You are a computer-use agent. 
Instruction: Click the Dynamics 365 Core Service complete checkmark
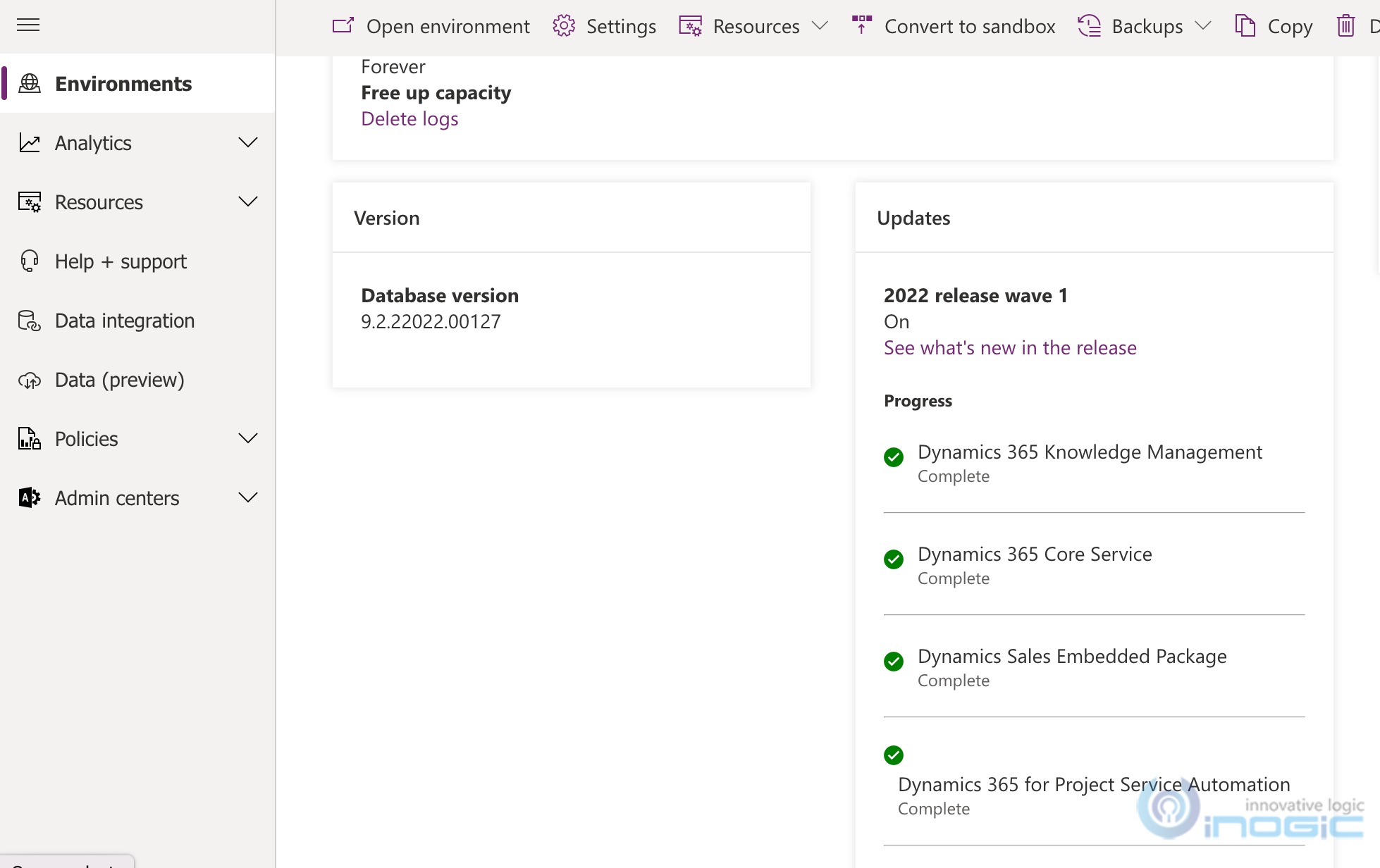[894, 559]
